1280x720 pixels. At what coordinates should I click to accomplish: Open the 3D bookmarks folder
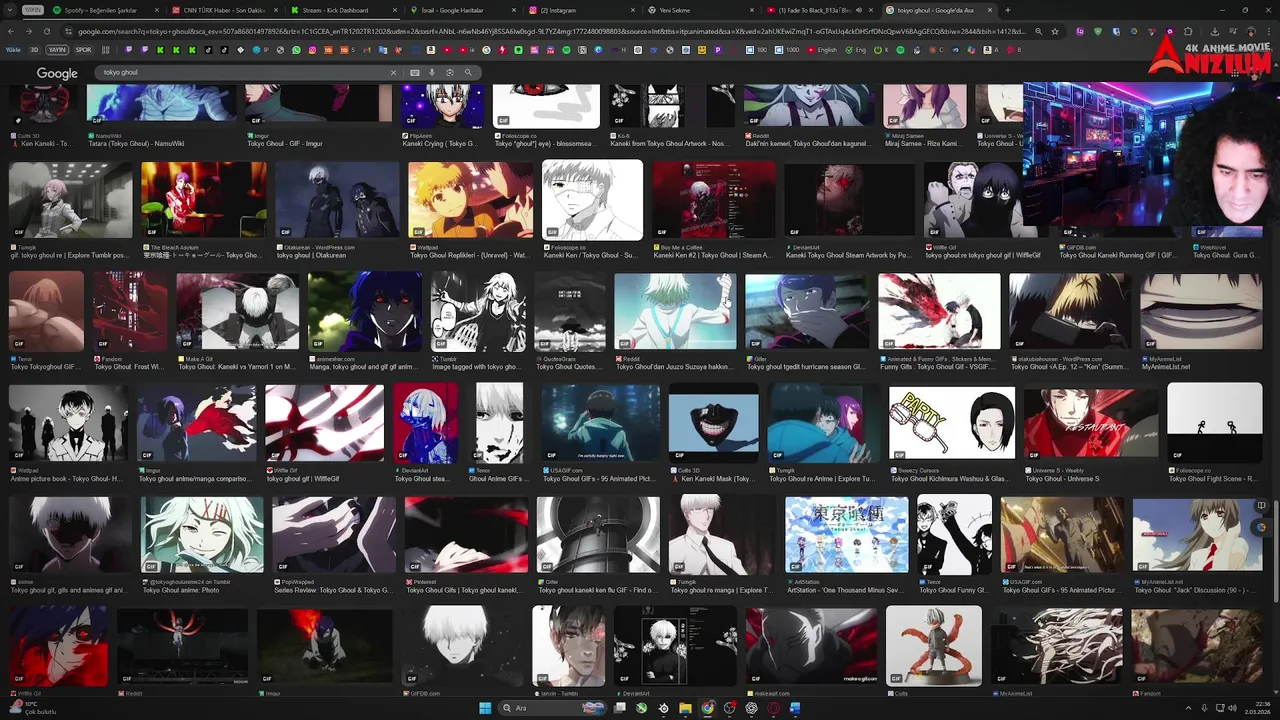point(34,50)
